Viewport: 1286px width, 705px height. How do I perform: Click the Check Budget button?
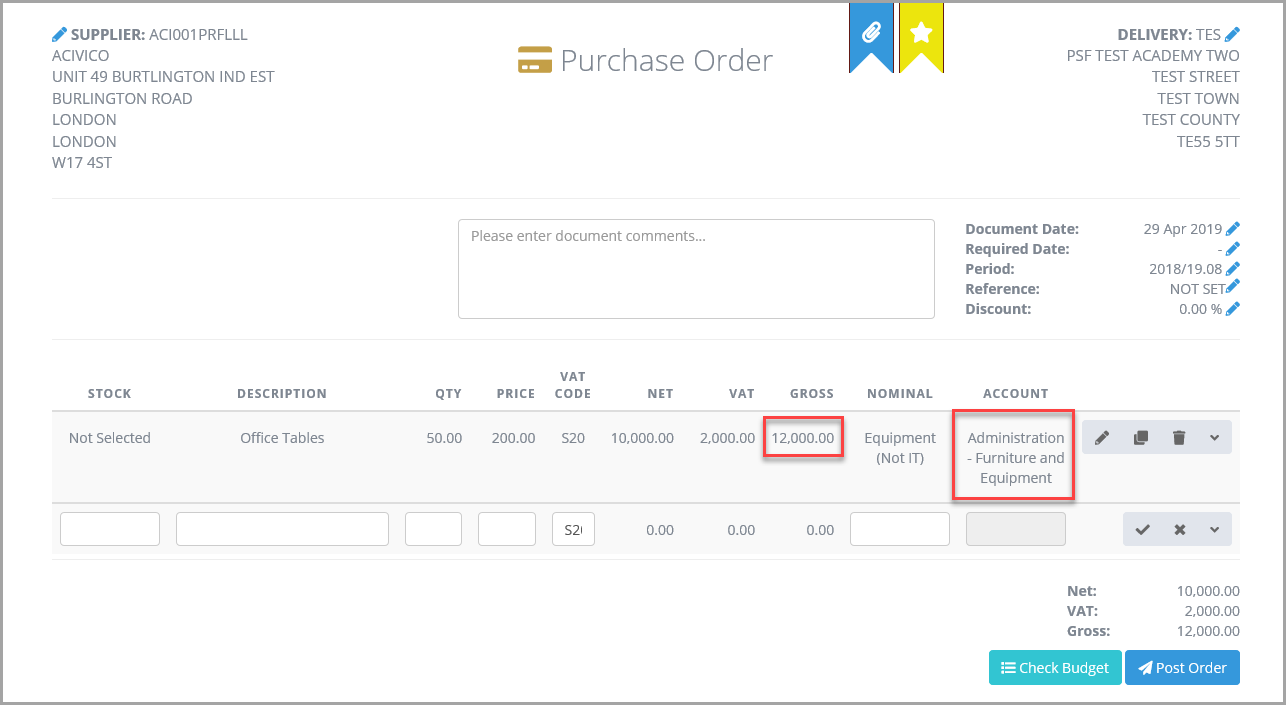click(x=1055, y=668)
